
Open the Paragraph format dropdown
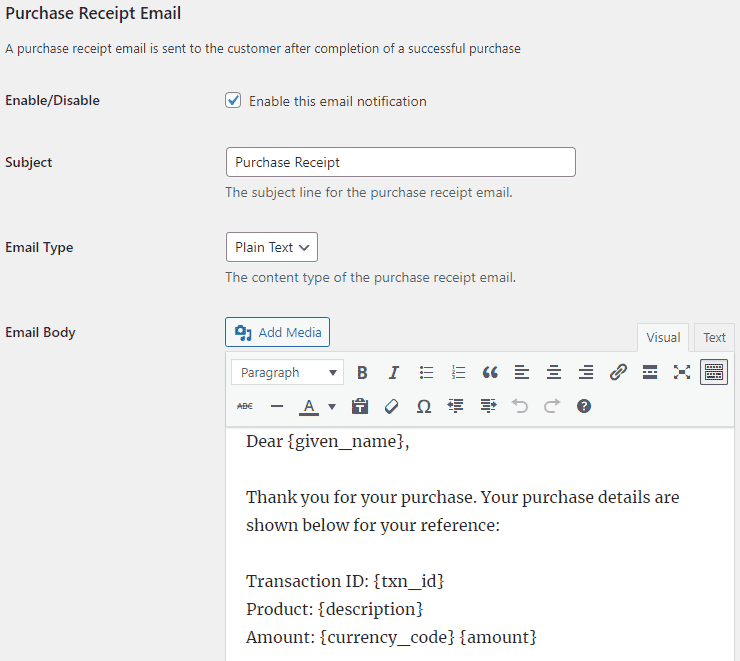coord(287,373)
